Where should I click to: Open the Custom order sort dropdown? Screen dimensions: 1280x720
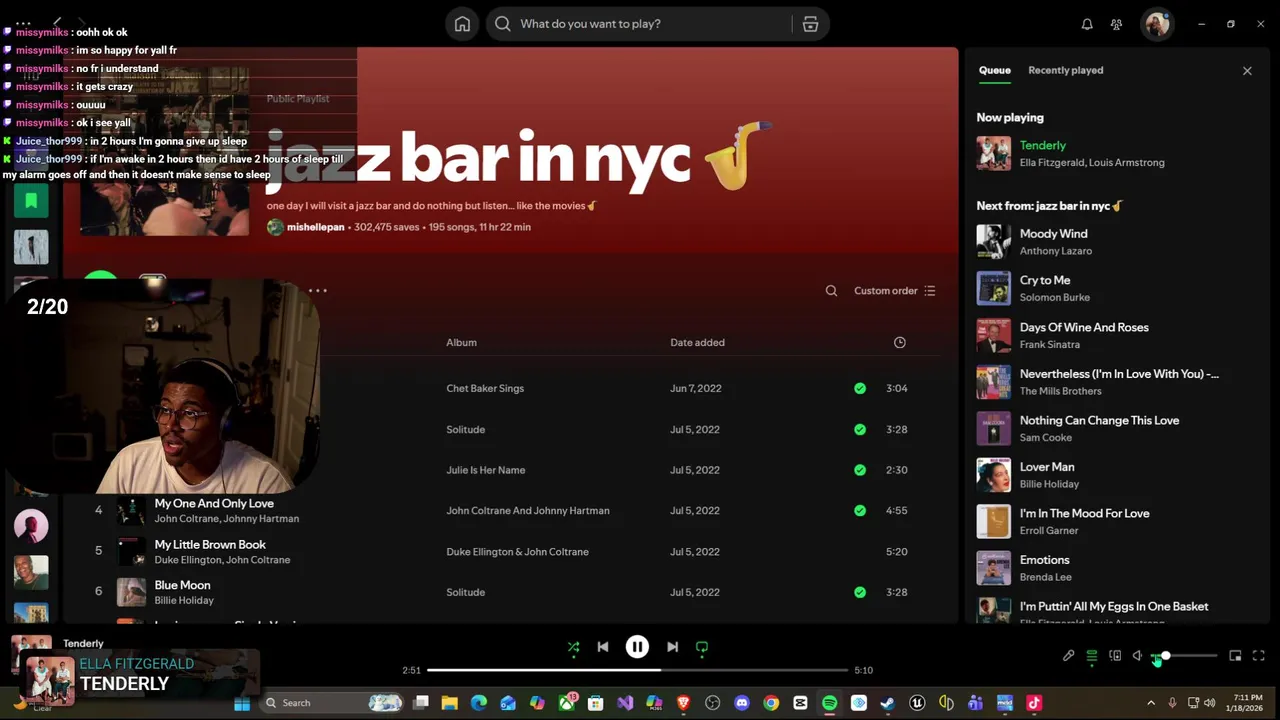895,291
